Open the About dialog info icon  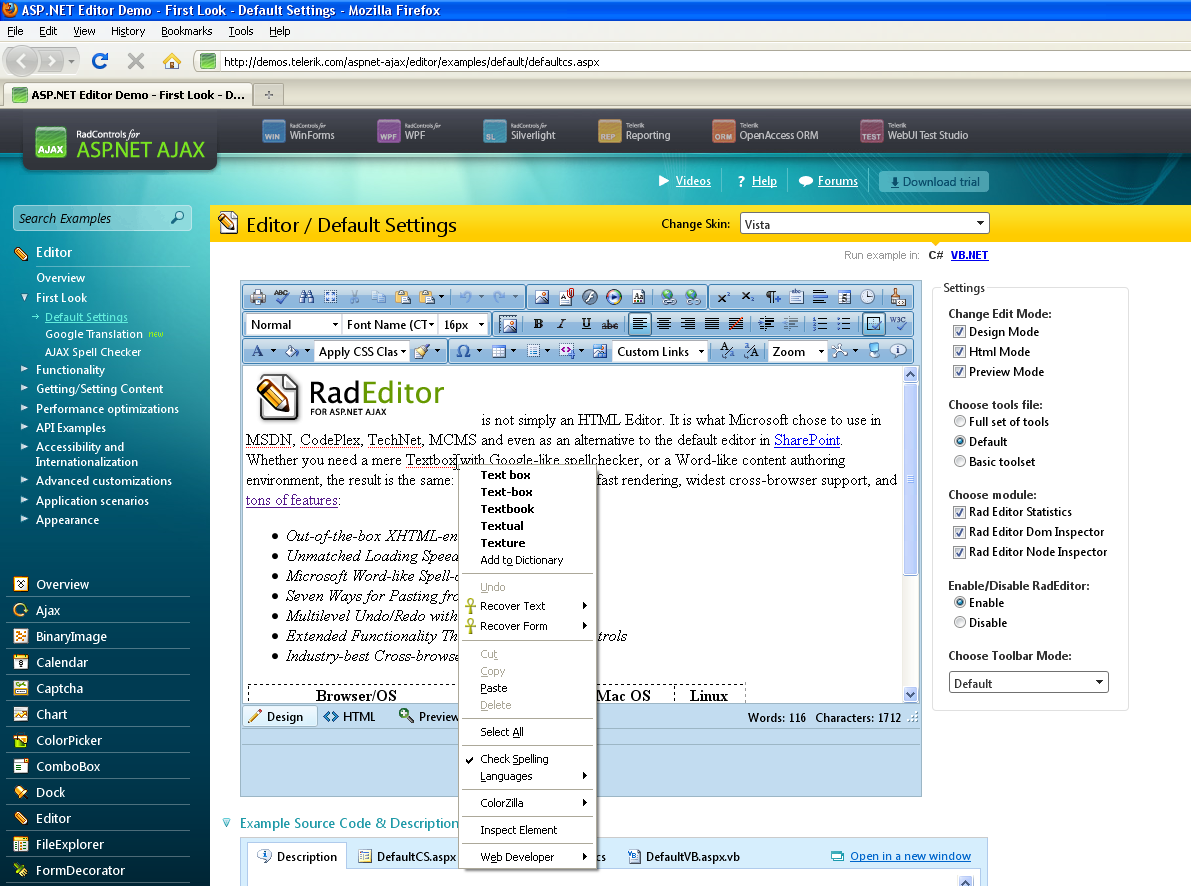[899, 351]
